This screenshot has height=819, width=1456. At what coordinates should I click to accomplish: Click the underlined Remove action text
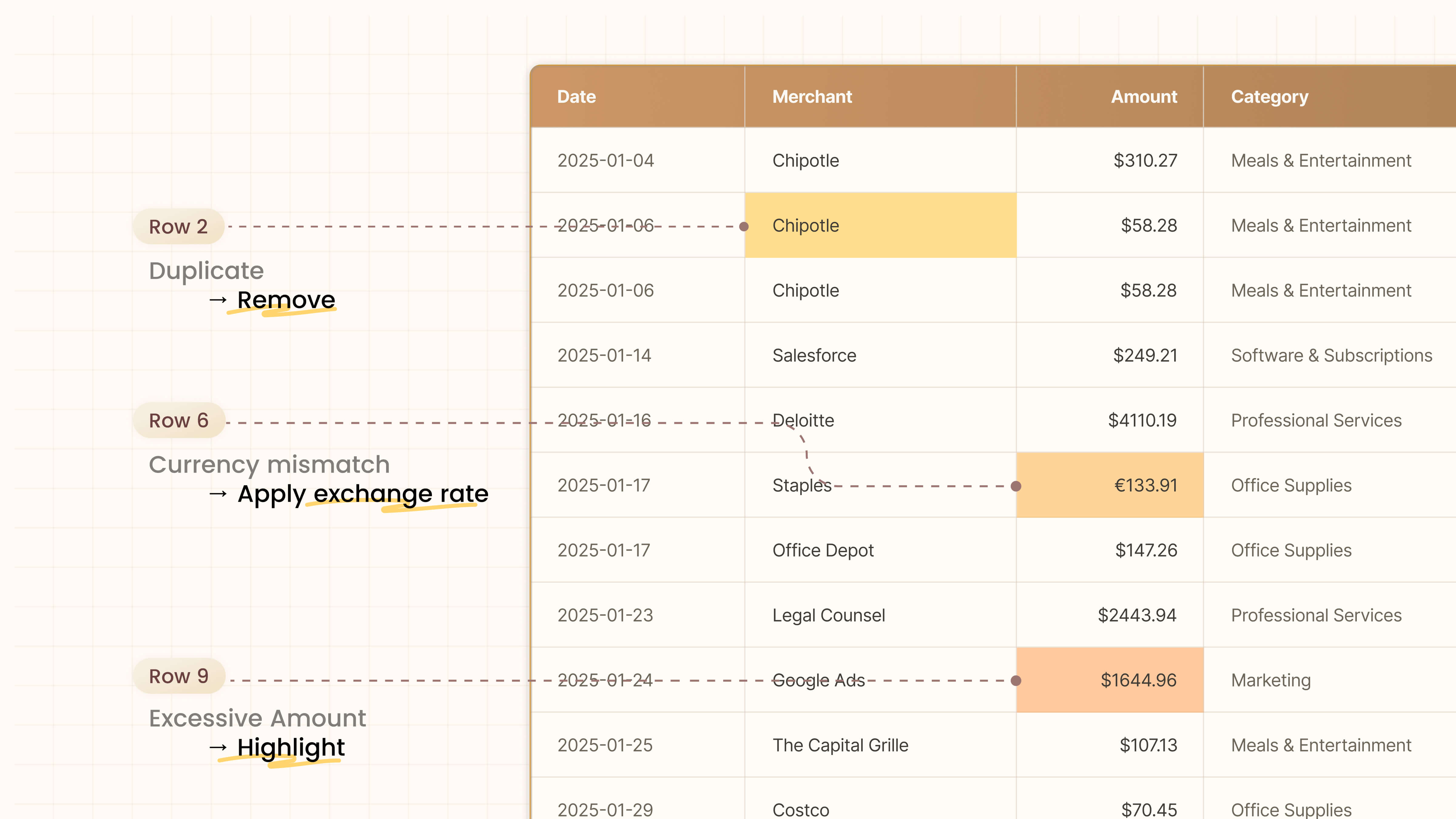pos(286,300)
